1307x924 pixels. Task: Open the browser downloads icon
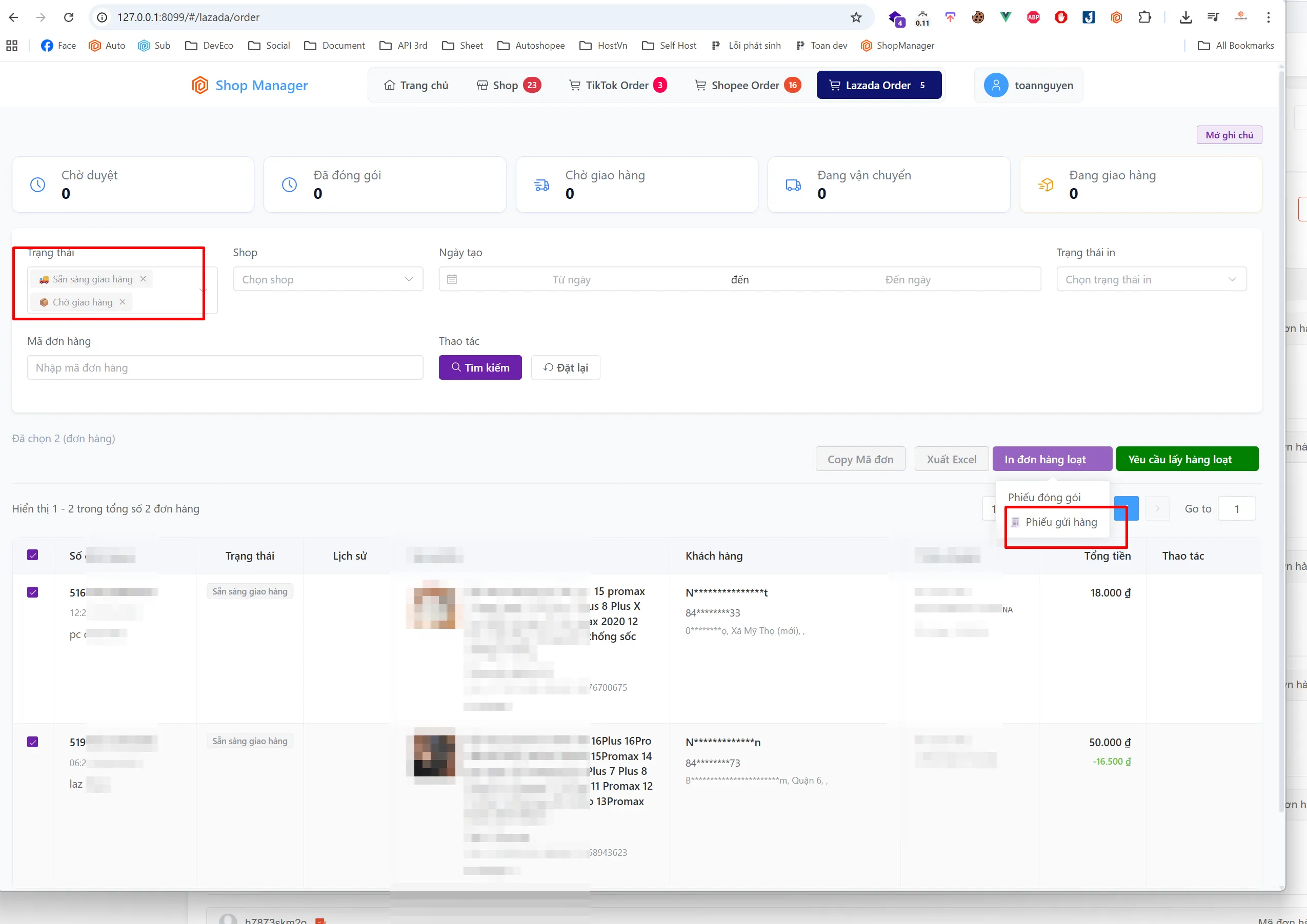click(1186, 17)
